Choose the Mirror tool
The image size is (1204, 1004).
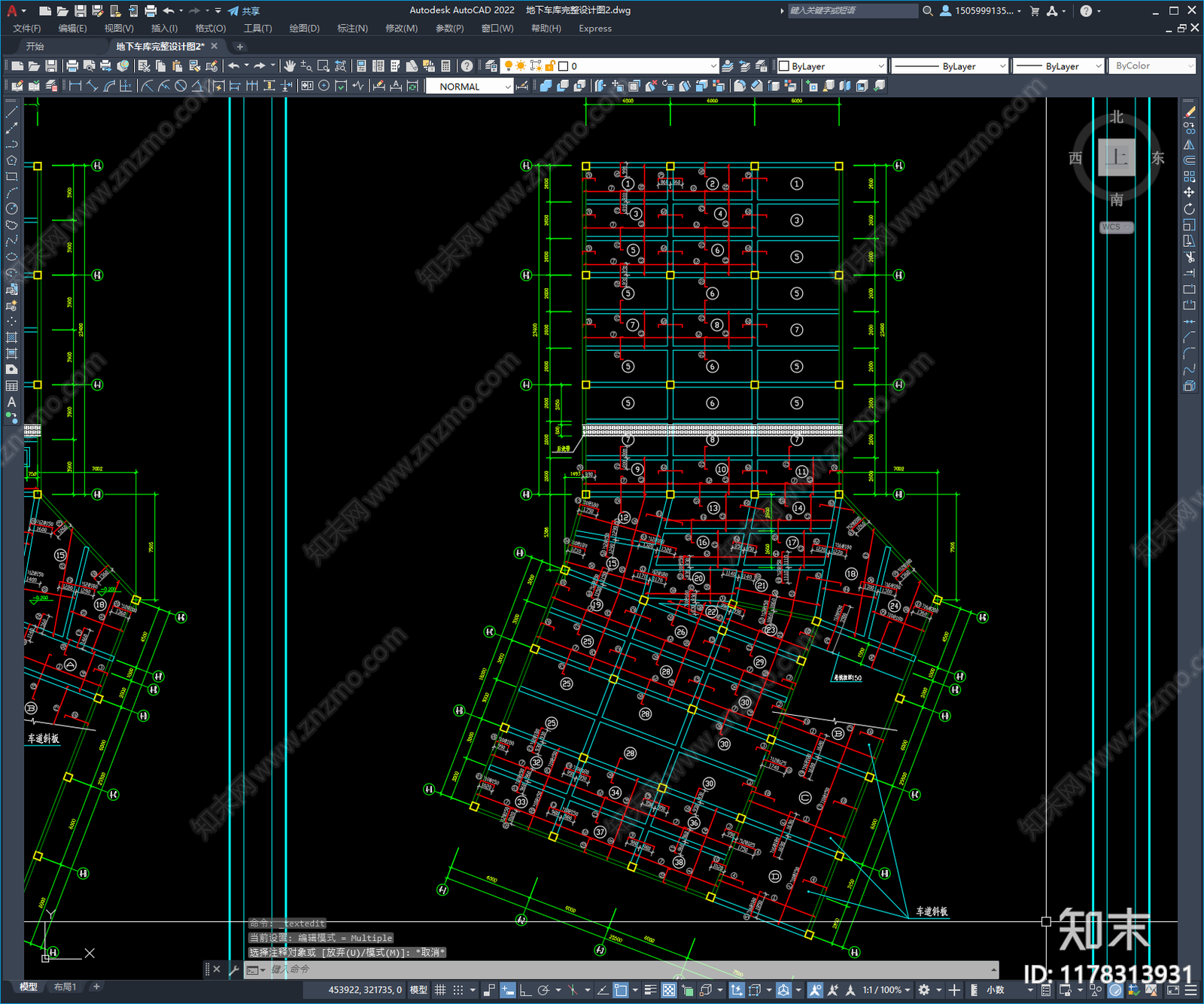[1189, 145]
